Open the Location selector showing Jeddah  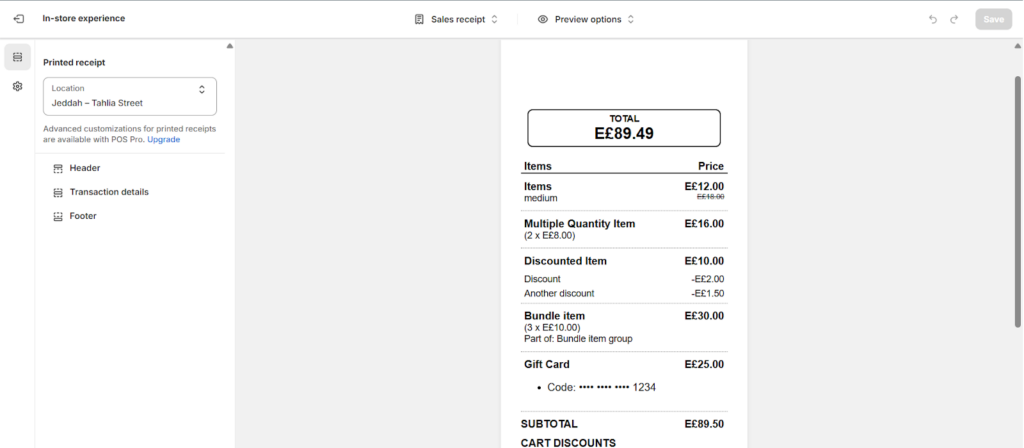click(130, 96)
